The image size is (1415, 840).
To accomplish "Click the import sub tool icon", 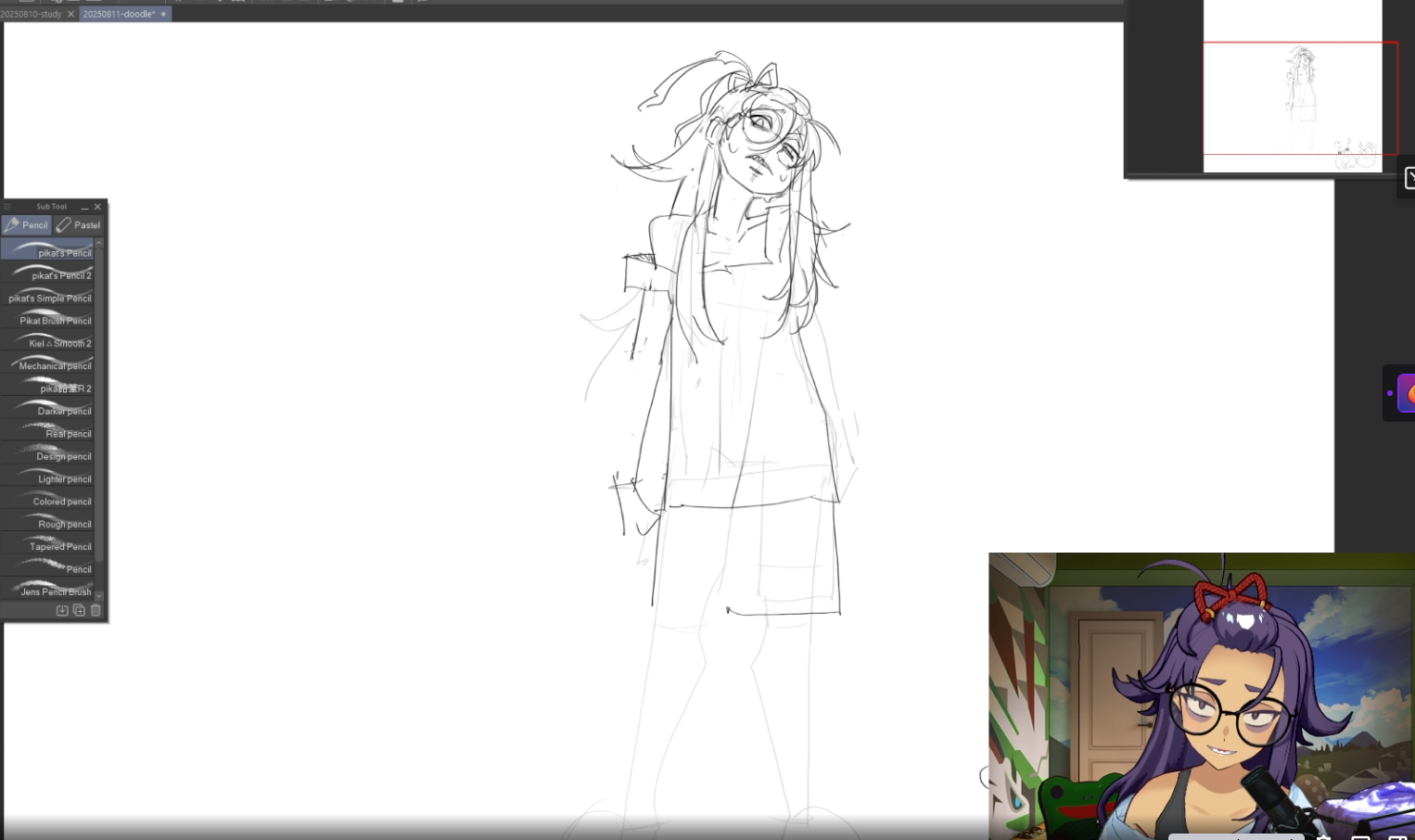I will point(62,610).
